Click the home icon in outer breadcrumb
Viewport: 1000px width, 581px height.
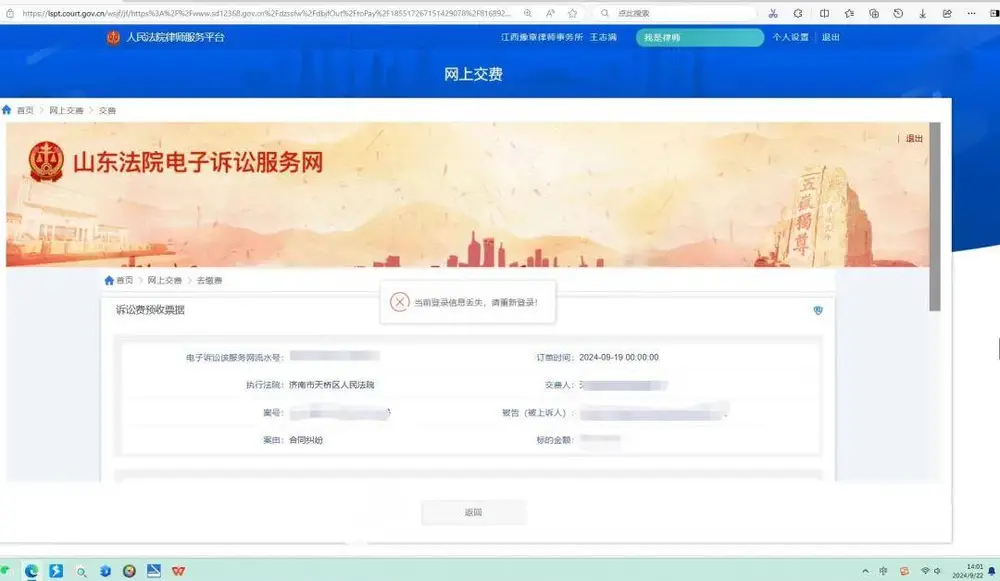pos(7,110)
